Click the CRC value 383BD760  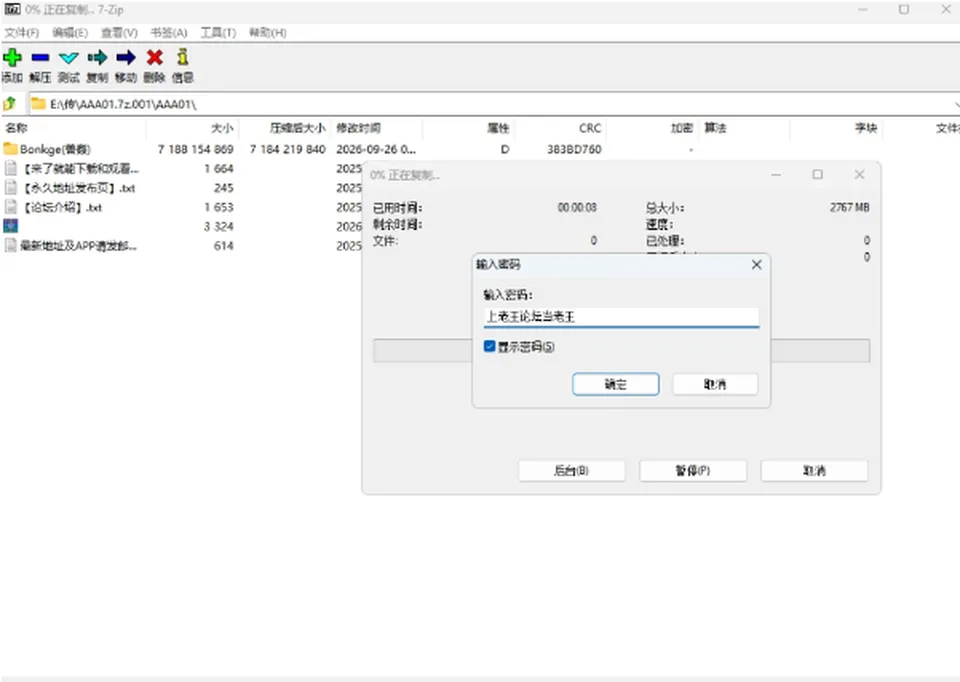[x=574, y=149]
